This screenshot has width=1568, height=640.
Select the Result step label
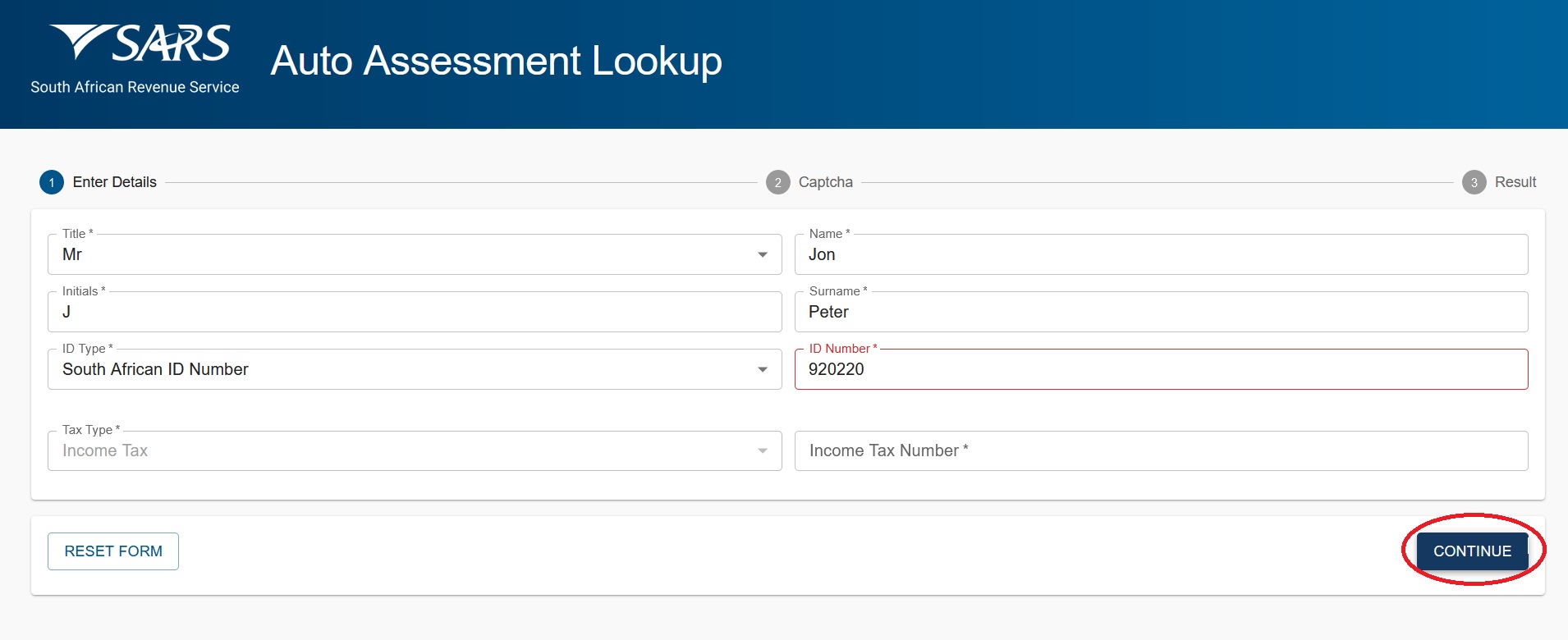click(1515, 182)
